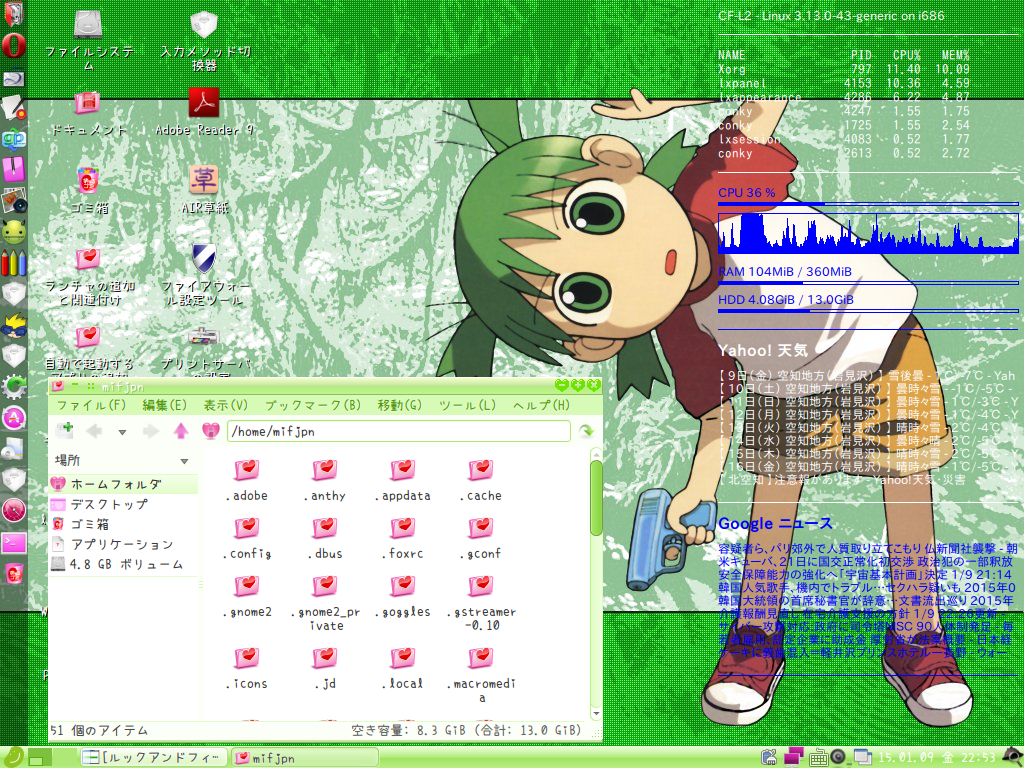Click new tab icon in file manager toolbar
Image resolution: width=1024 pixels, height=768 pixels.
tap(65, 431)
